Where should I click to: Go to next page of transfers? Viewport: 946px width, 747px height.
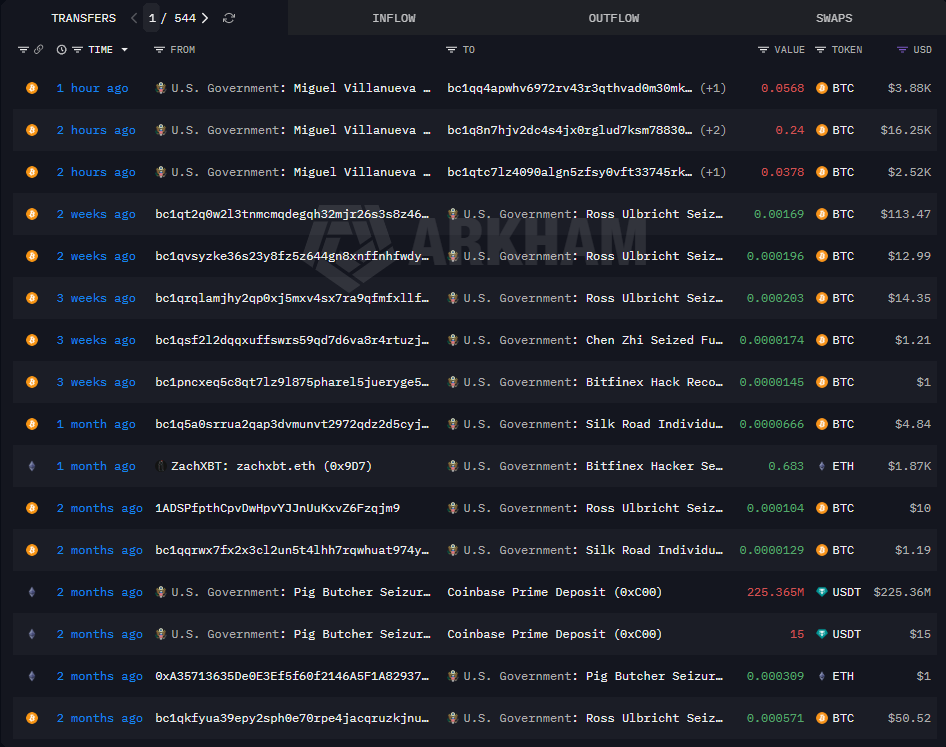(x=205, y=18)
